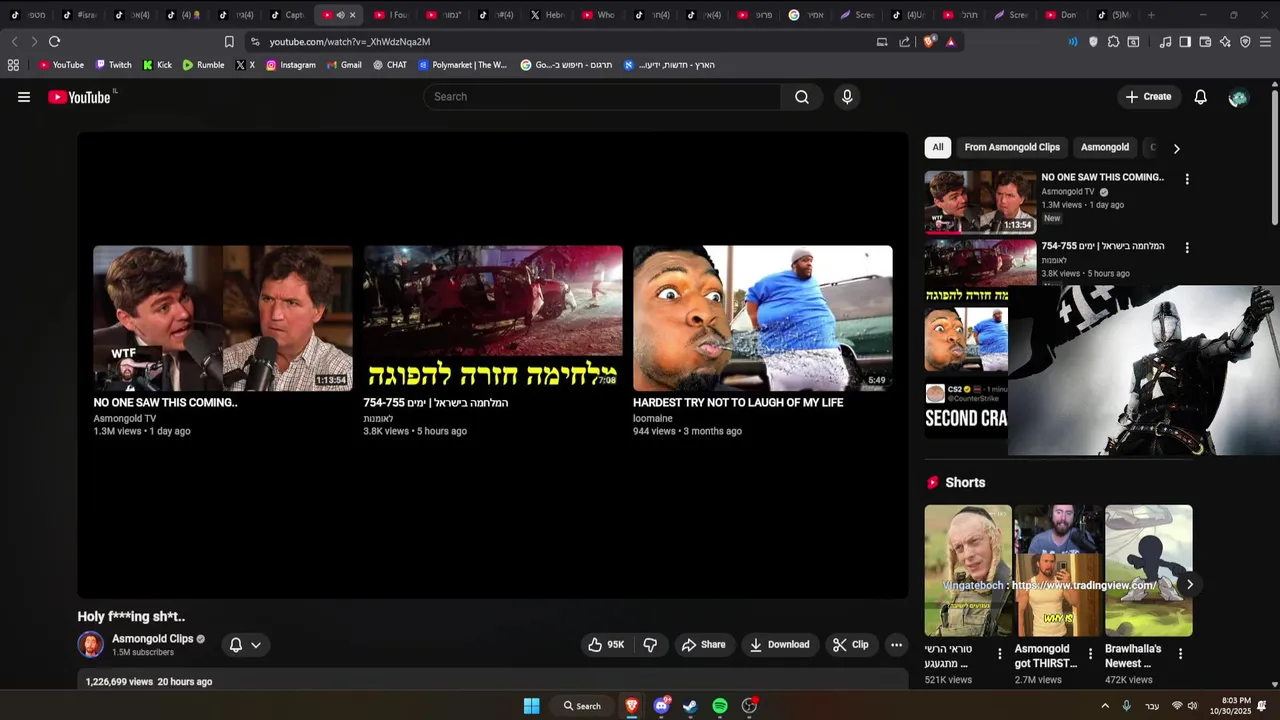
Task: Open the browser main menu
Action: tap(1265, 42)
